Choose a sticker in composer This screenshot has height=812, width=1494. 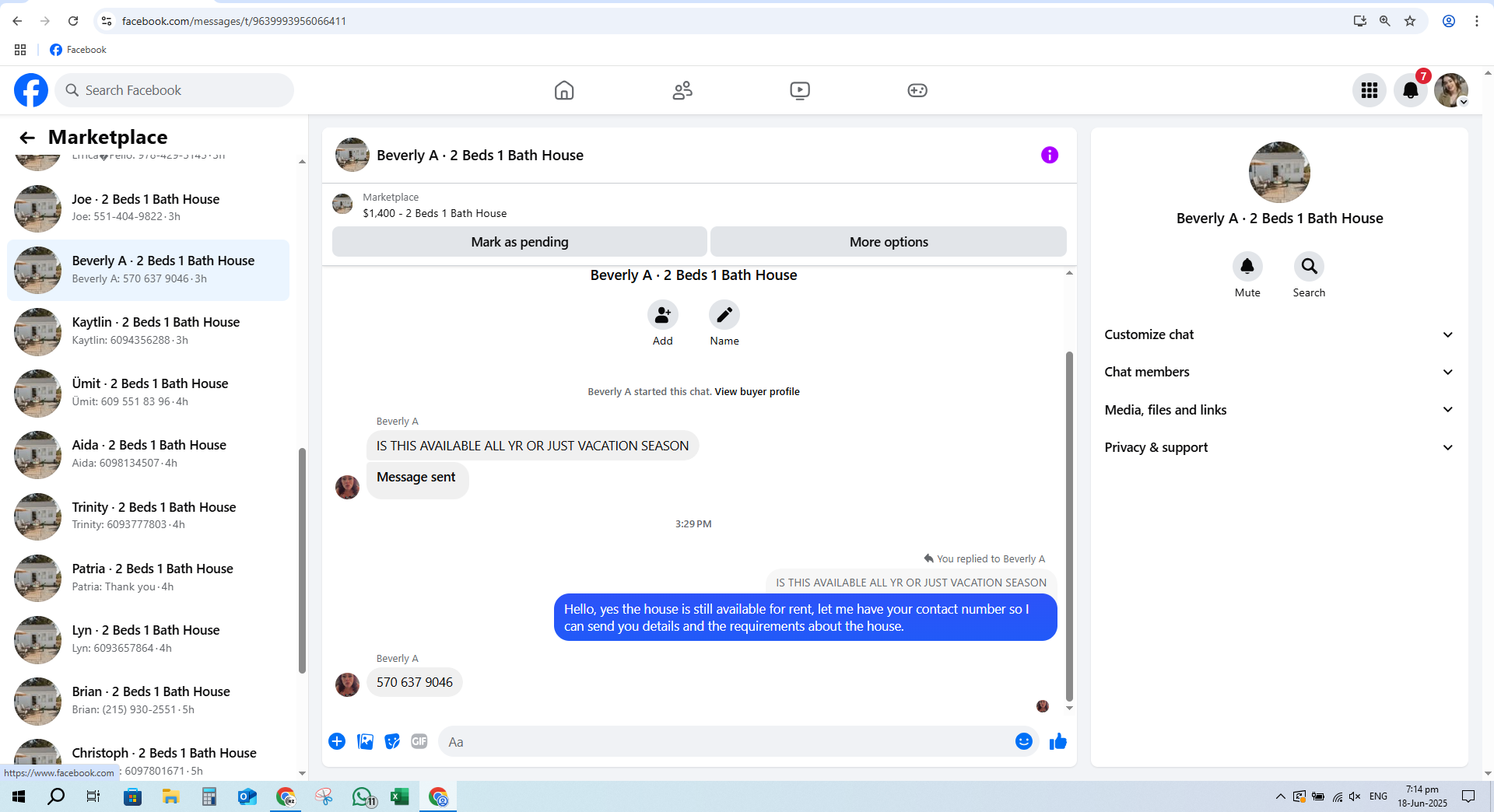(392, 741)
